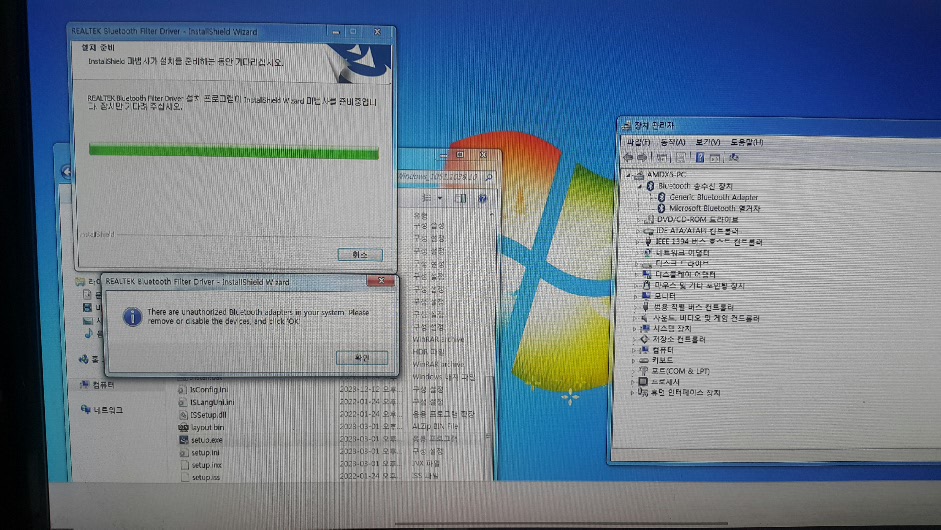Screen dimensions: 941x530
Task: Open the 보기(V) menu in Device Manager
Action: [708, 142]
